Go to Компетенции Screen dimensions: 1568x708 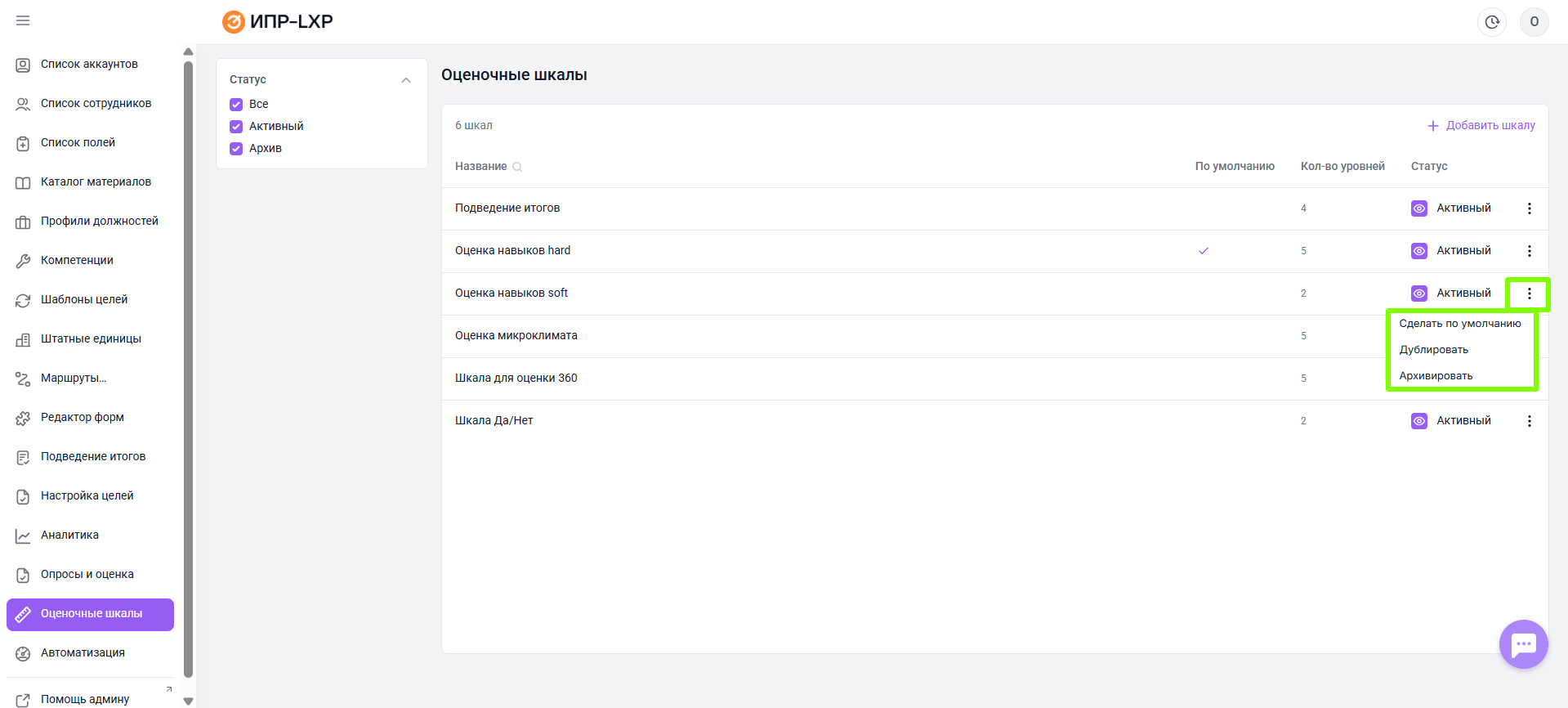(90, 261)
